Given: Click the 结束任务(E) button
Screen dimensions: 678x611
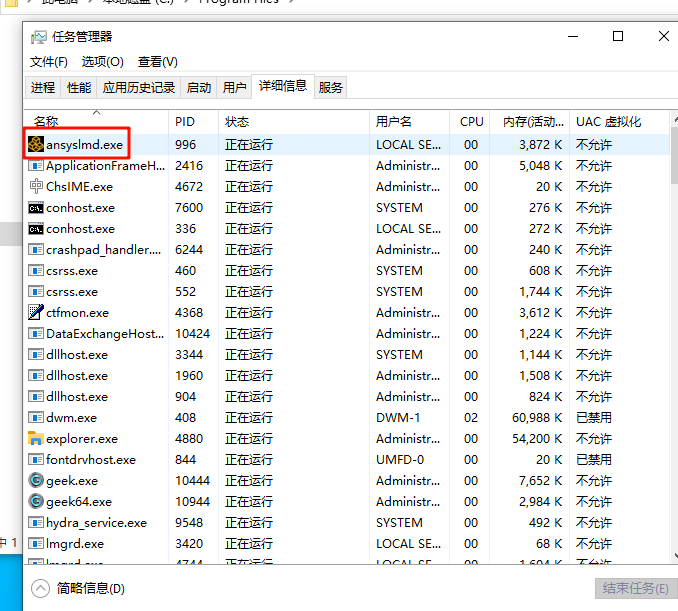Looking at the screenshot, I should tap(636, 588).
